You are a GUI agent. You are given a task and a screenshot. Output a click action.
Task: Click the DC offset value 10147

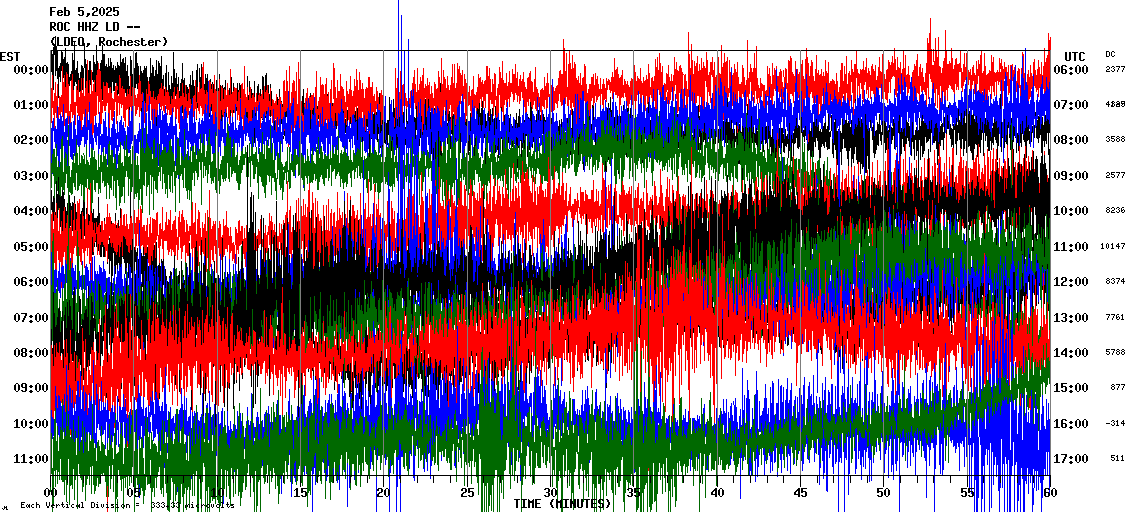(1113, 247)
